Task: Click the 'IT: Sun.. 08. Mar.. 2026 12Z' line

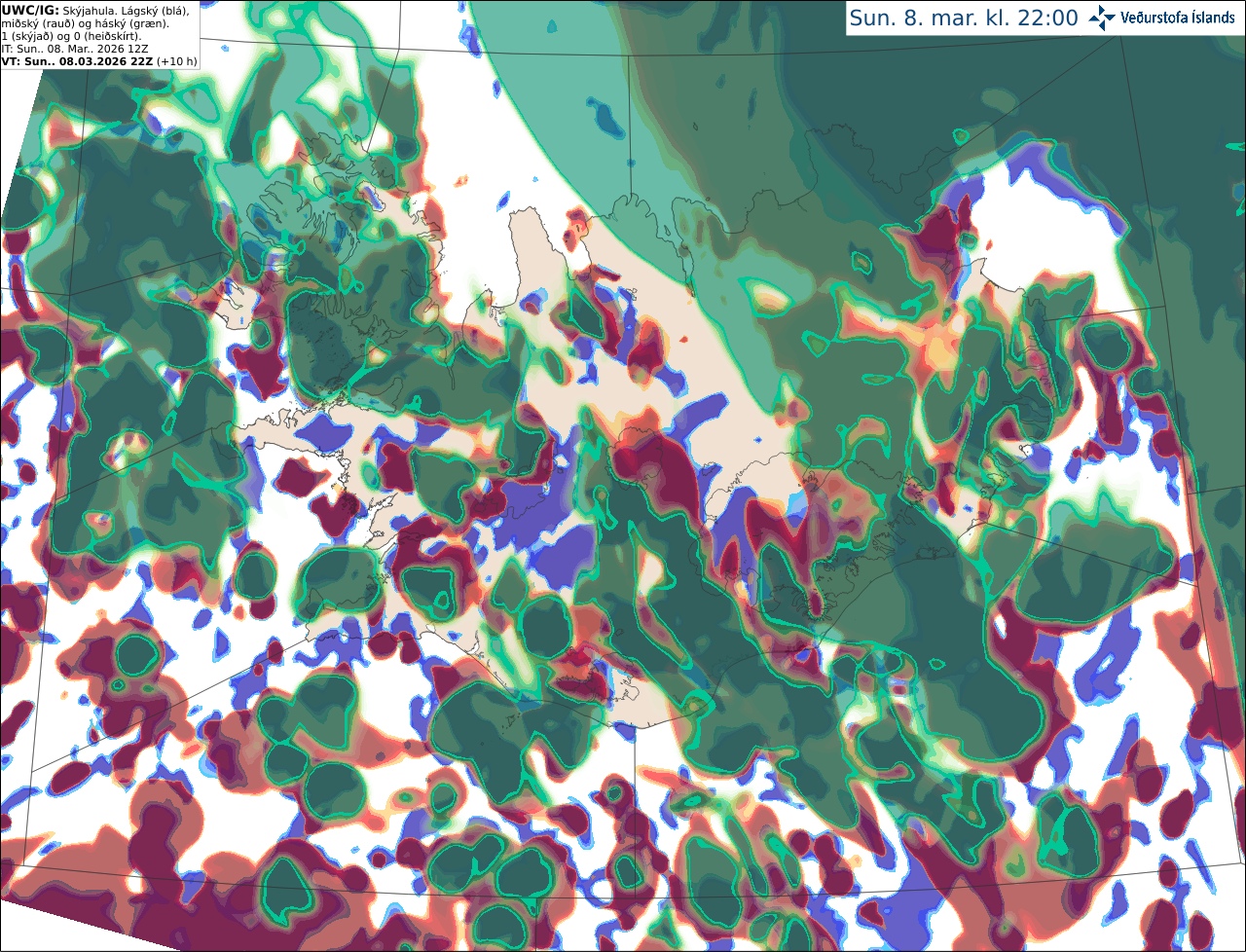Action: point(73,48)
